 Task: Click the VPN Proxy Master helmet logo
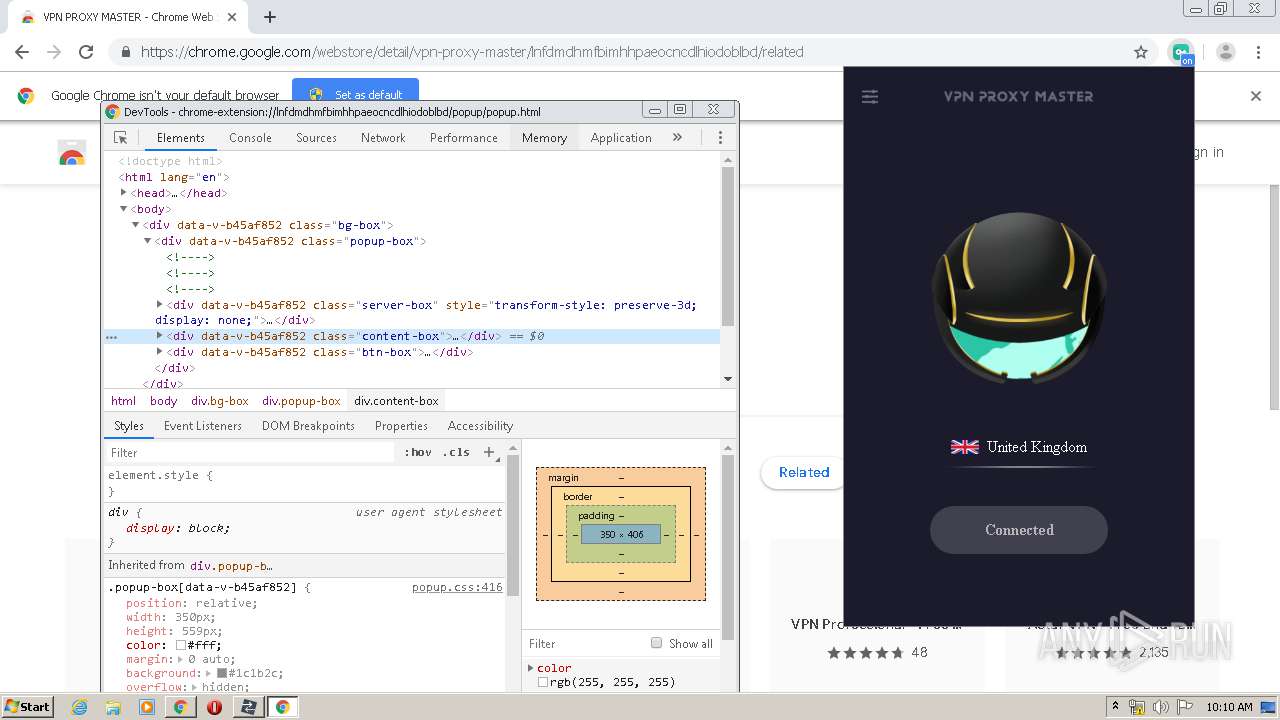tap(1019, 298)
